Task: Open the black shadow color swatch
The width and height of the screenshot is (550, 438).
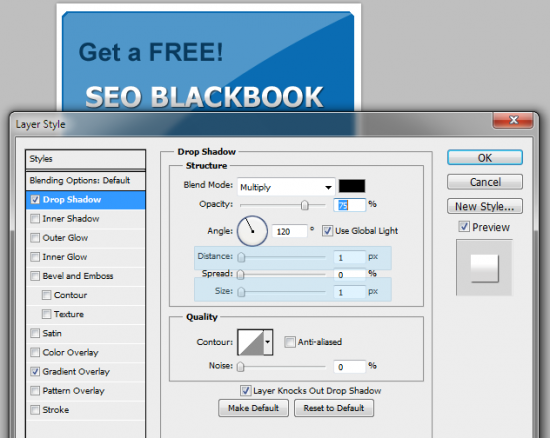Action: click(352, 186)
